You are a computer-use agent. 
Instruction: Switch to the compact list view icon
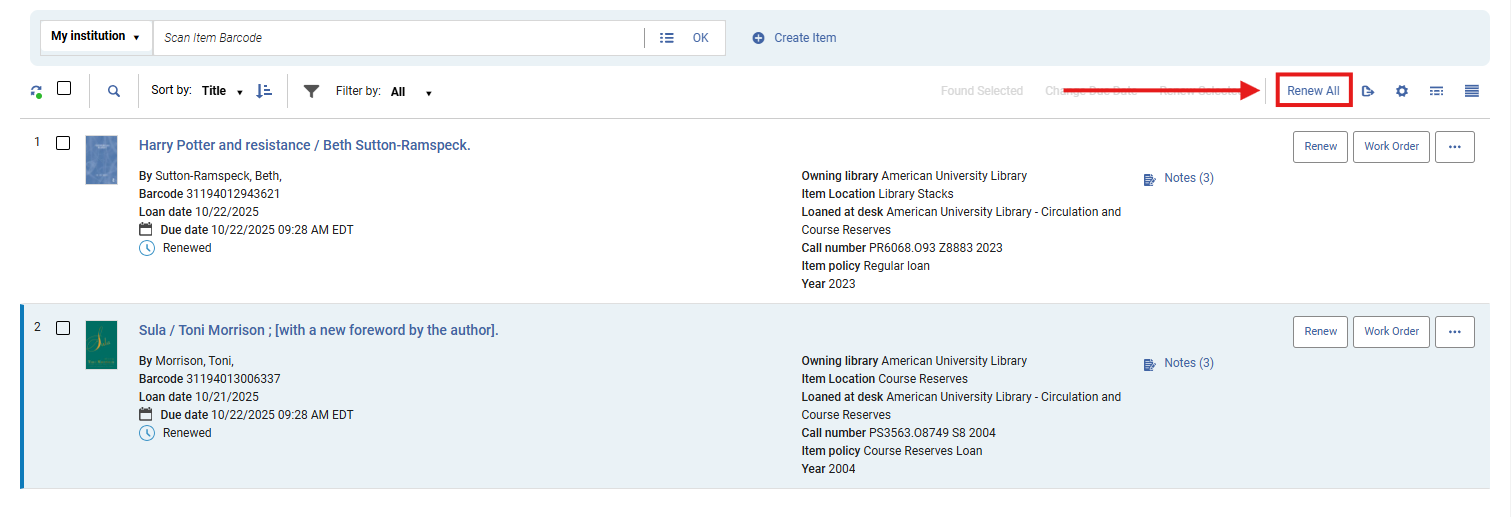tap(1436, 91)
